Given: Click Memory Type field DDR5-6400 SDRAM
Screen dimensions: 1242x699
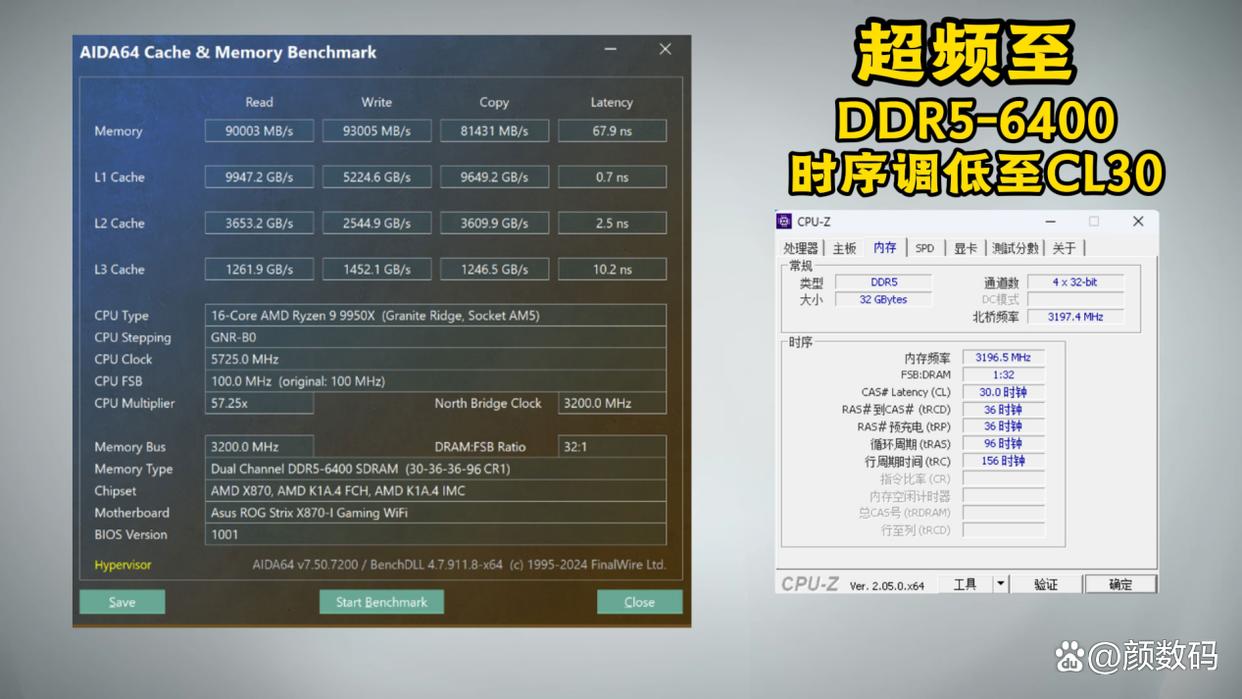Looking at the screenshot, I should point(436,469).
